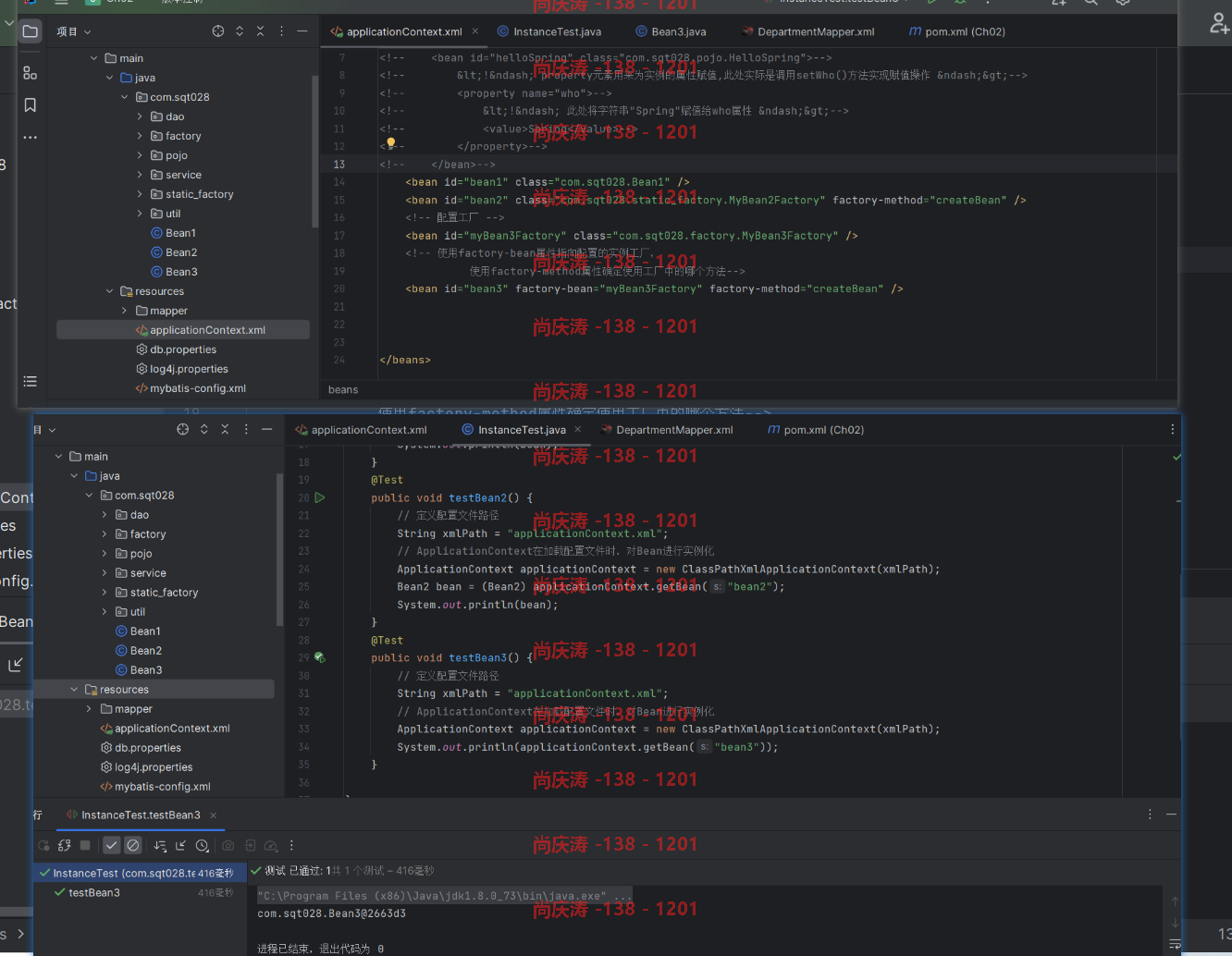Close applicationContext.xml tab in upper window
Image resolution: width=1232 pixels, height=956 pixels.
click(x=475, y=31)
